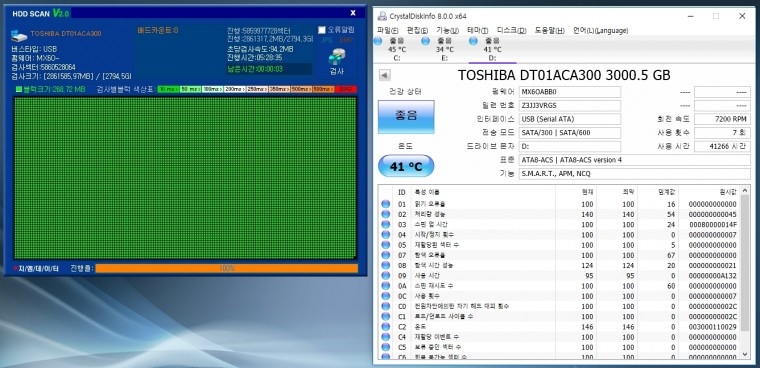
Task: Click the green block size indicator square
Action: pos(19,89)
